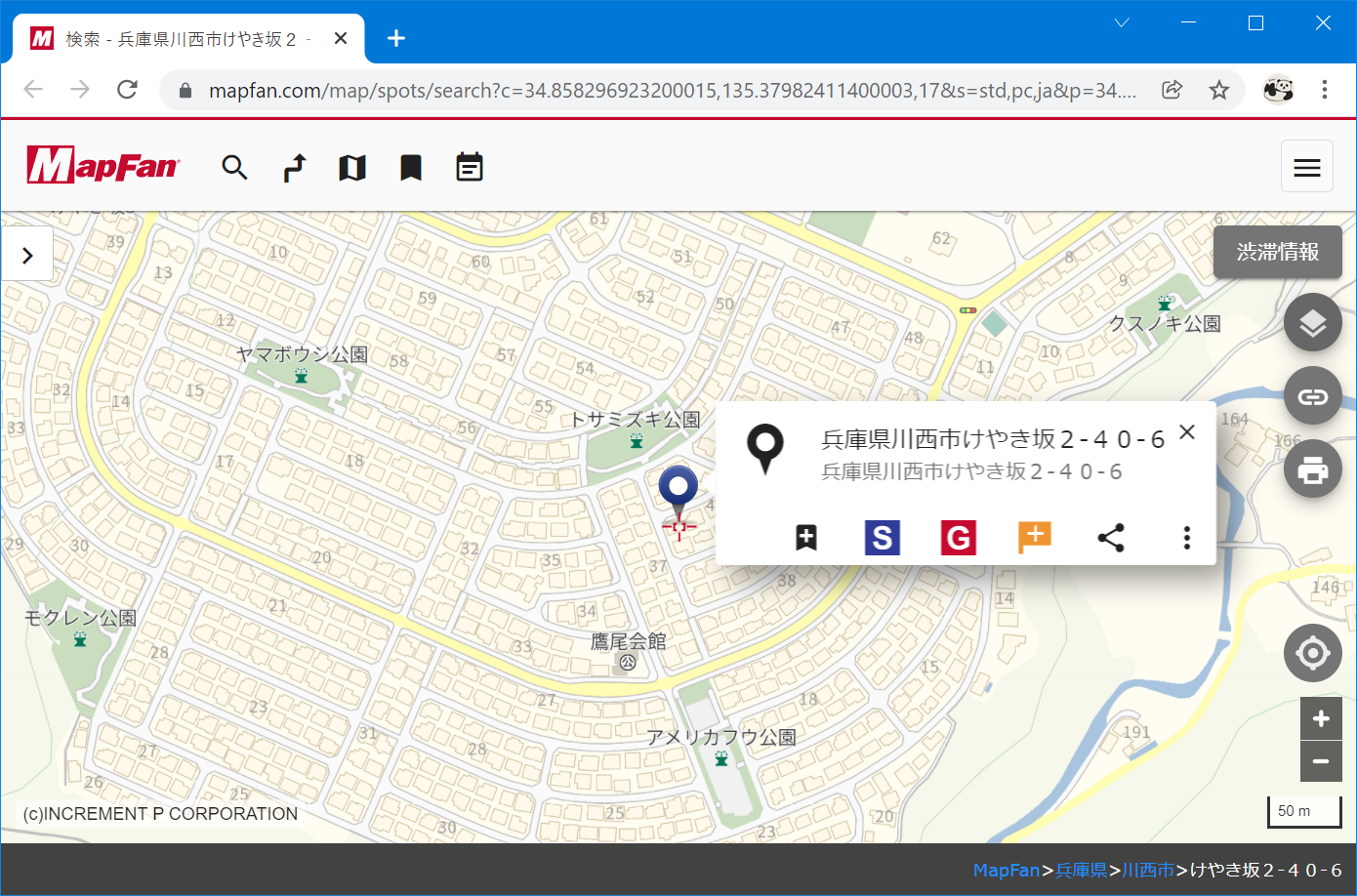Click アメリカフウ公園 park label

[721, 737]
